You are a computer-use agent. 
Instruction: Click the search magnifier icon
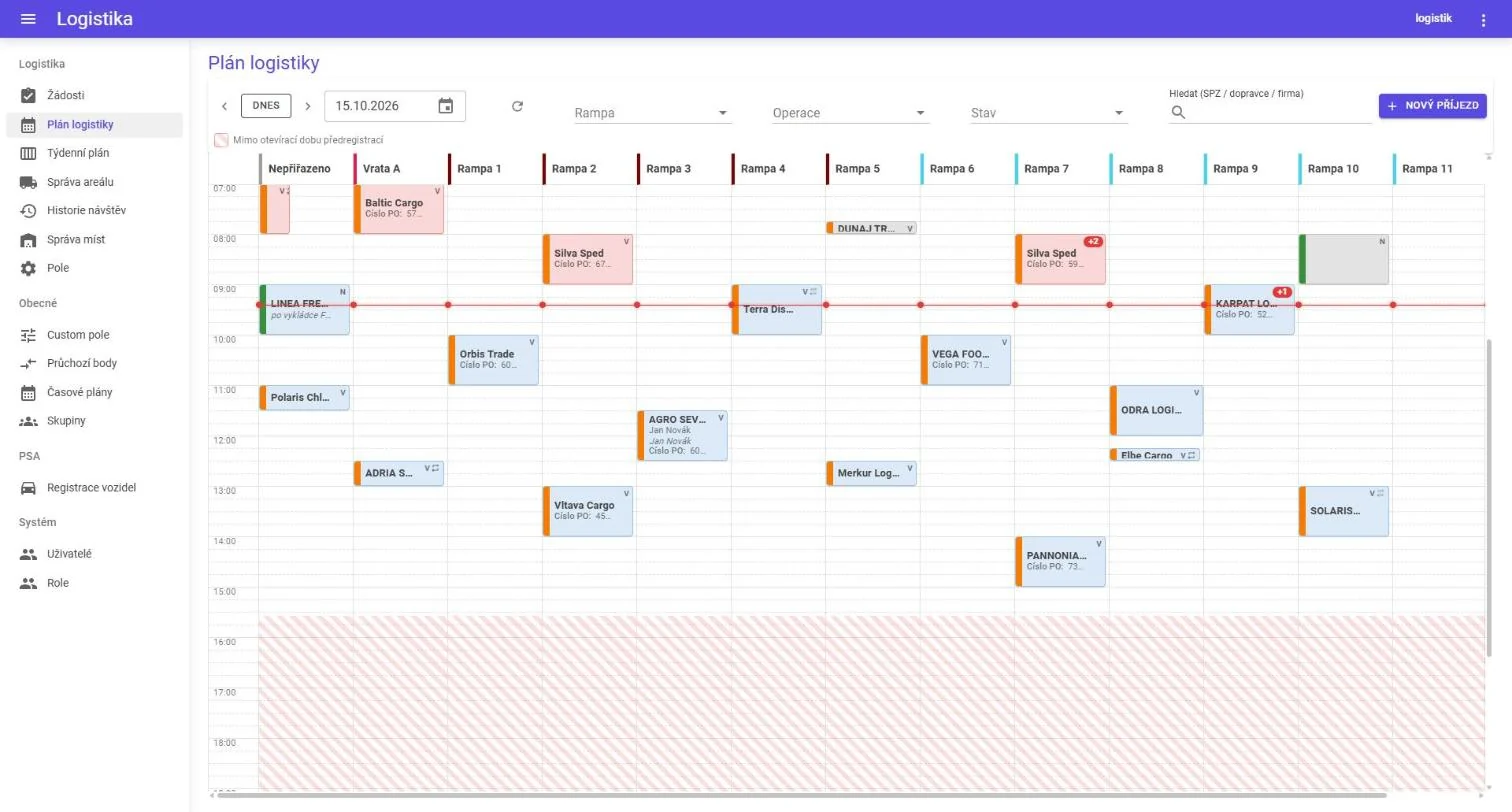tap(1178, 112)
